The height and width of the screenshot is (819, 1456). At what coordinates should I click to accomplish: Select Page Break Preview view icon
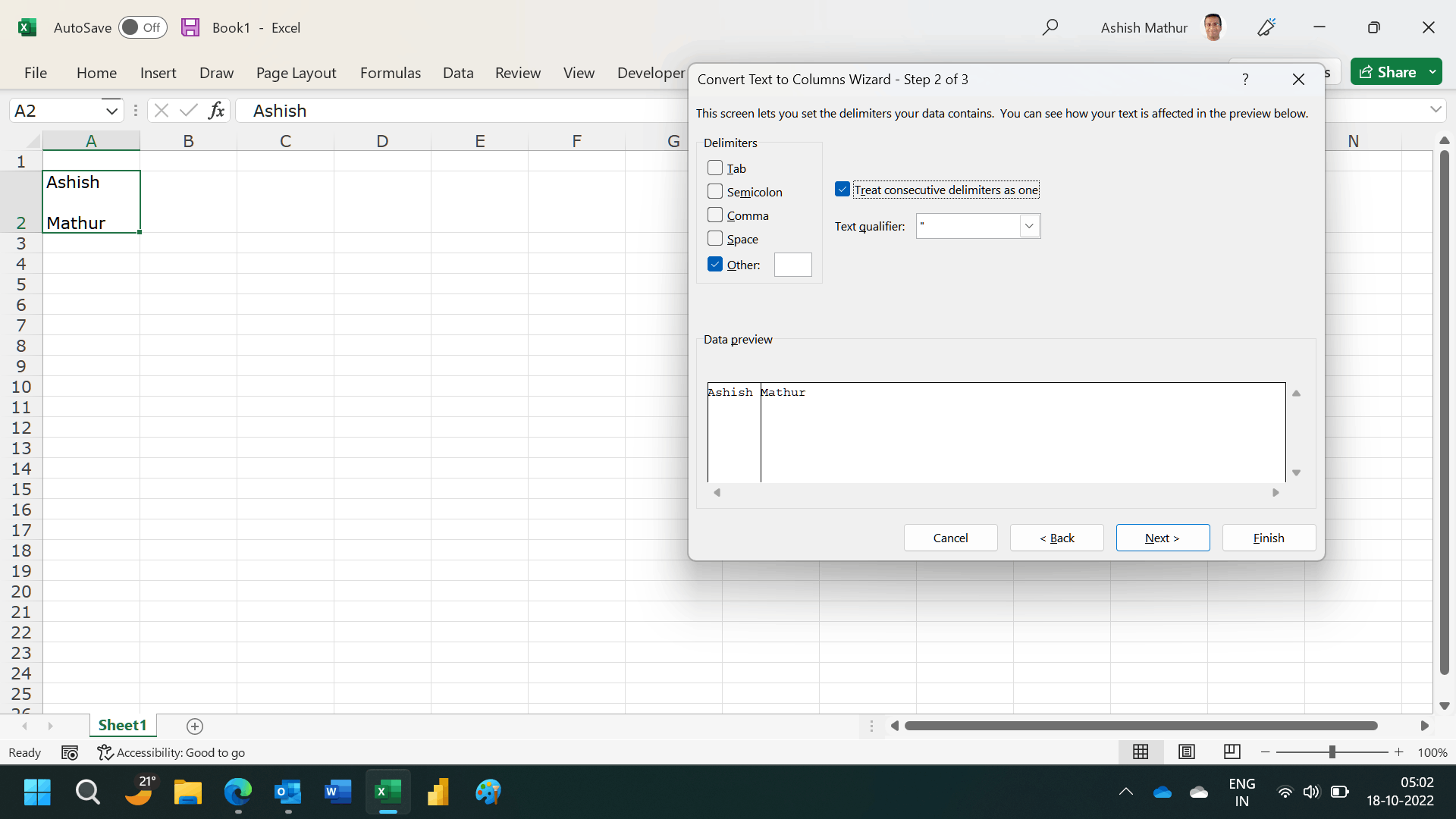[1232, 752]
